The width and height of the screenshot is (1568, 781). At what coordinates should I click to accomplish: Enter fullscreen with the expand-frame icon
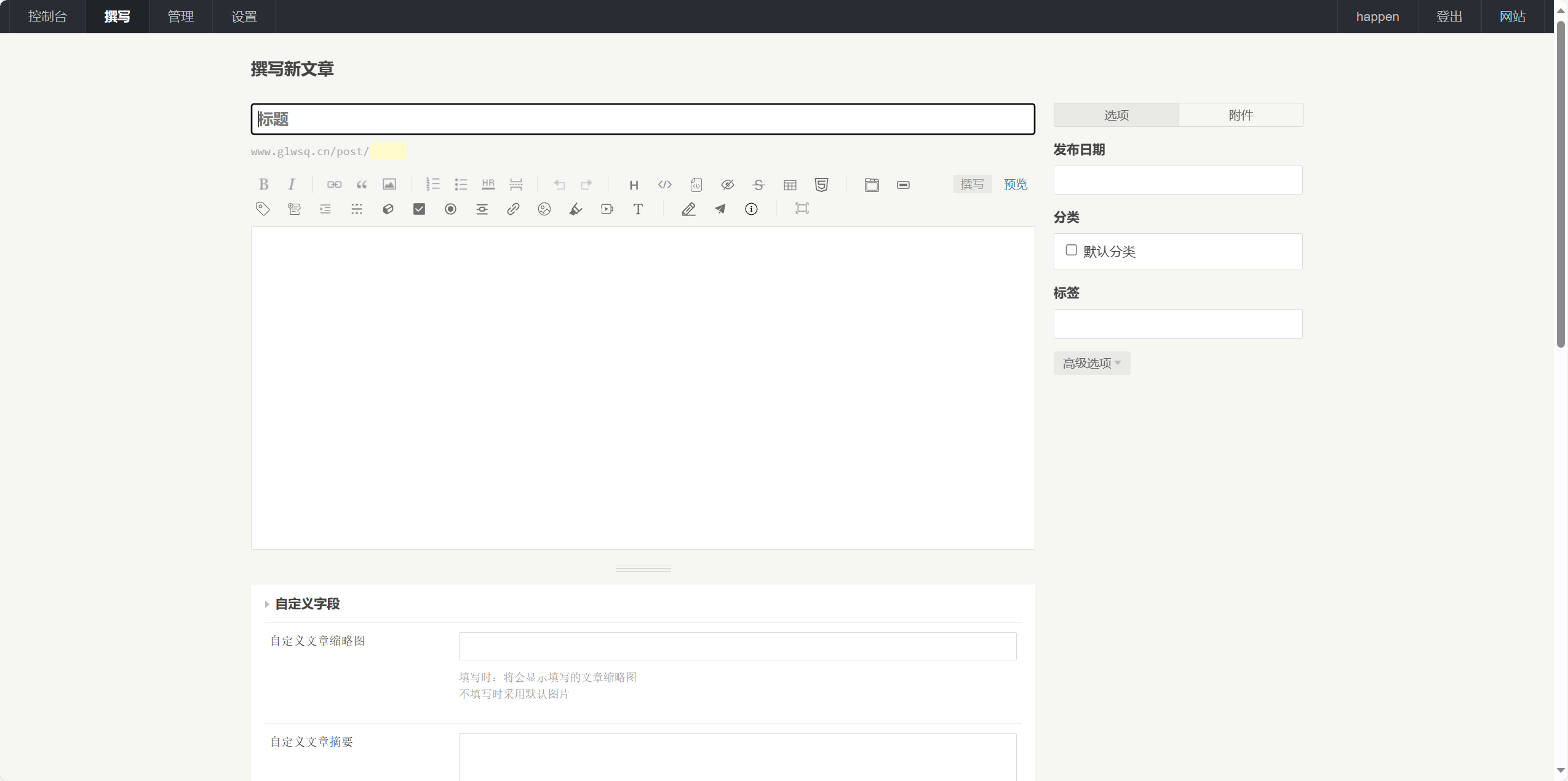pos(802,209)
